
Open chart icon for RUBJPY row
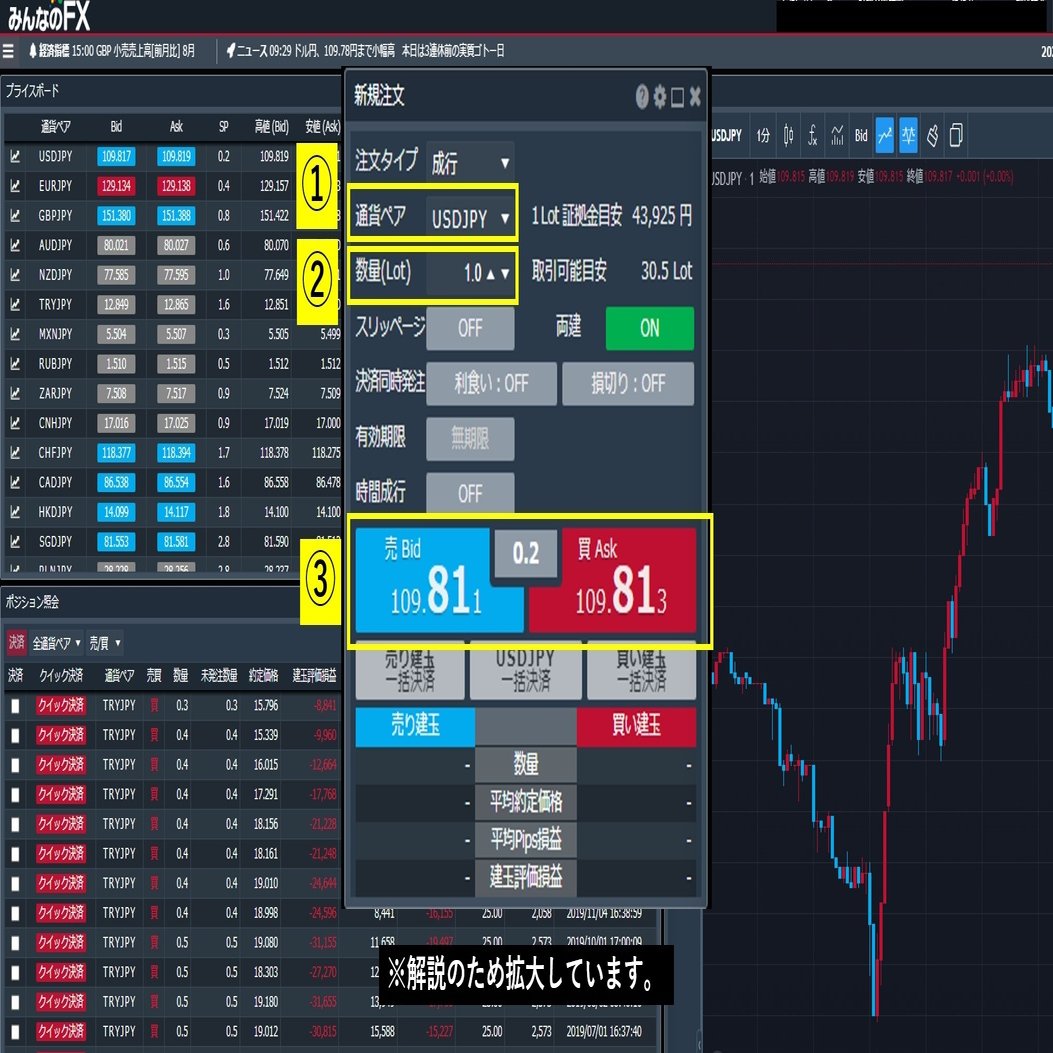pos(15,364)
